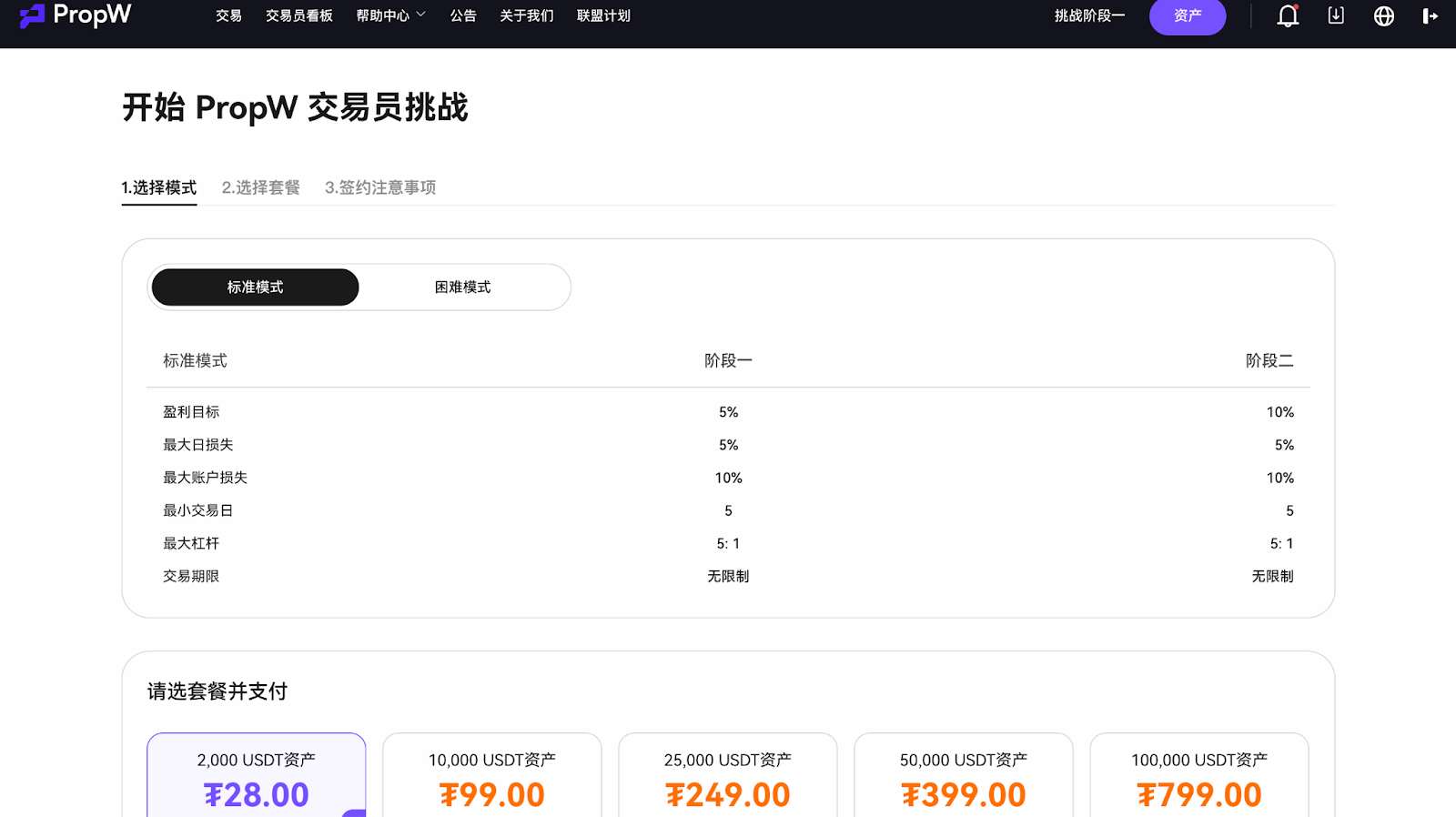Viewport: 1456px width, 817px height.
Task: Expand the 帮助中心 dropdown menu
Action: point(383,15)
